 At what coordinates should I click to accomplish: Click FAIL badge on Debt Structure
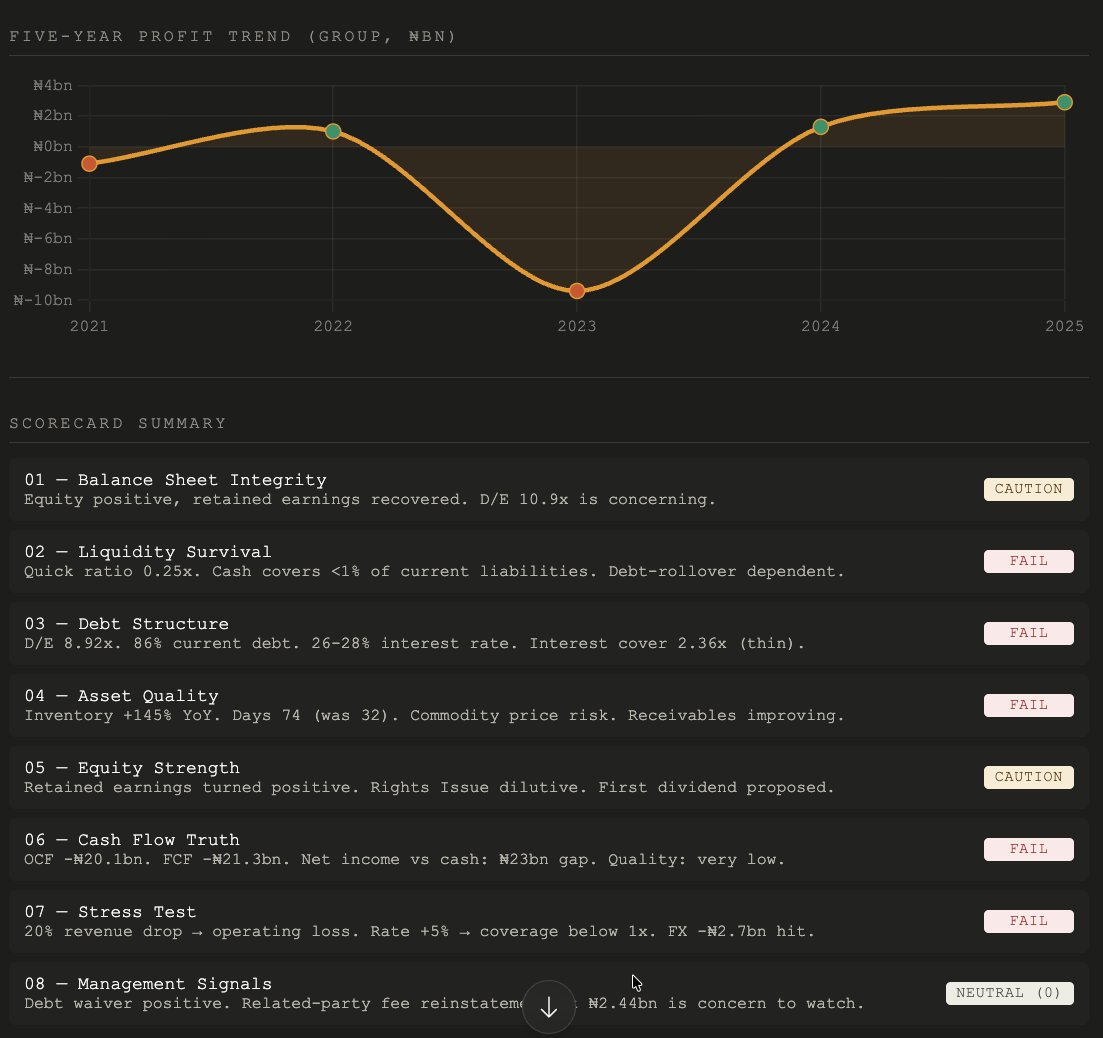click(1028, 634)
